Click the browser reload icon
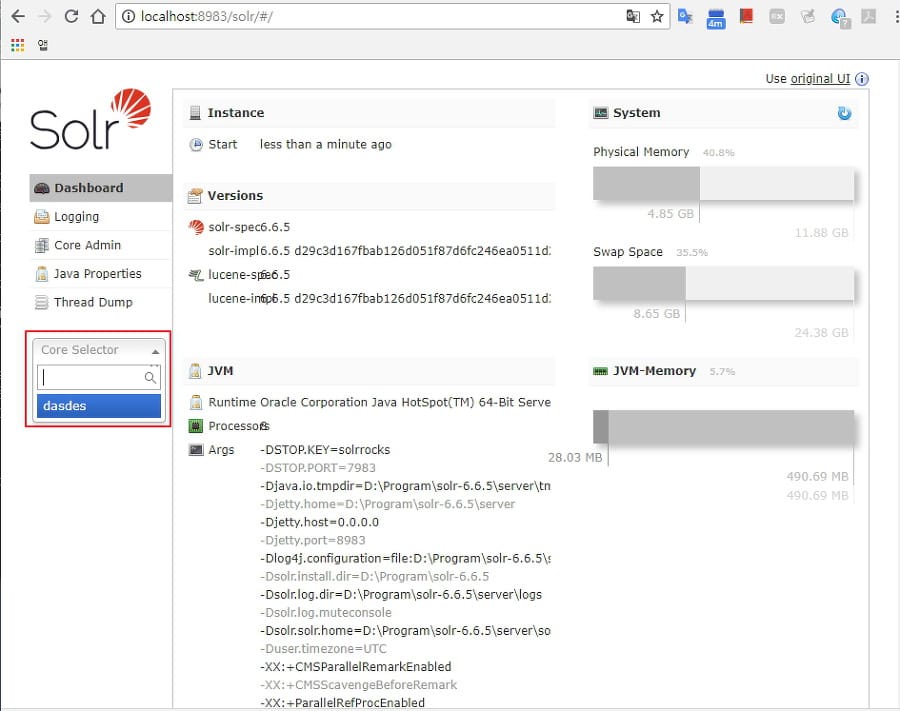This screenshot has width=900, height=711. click(71, 16)
